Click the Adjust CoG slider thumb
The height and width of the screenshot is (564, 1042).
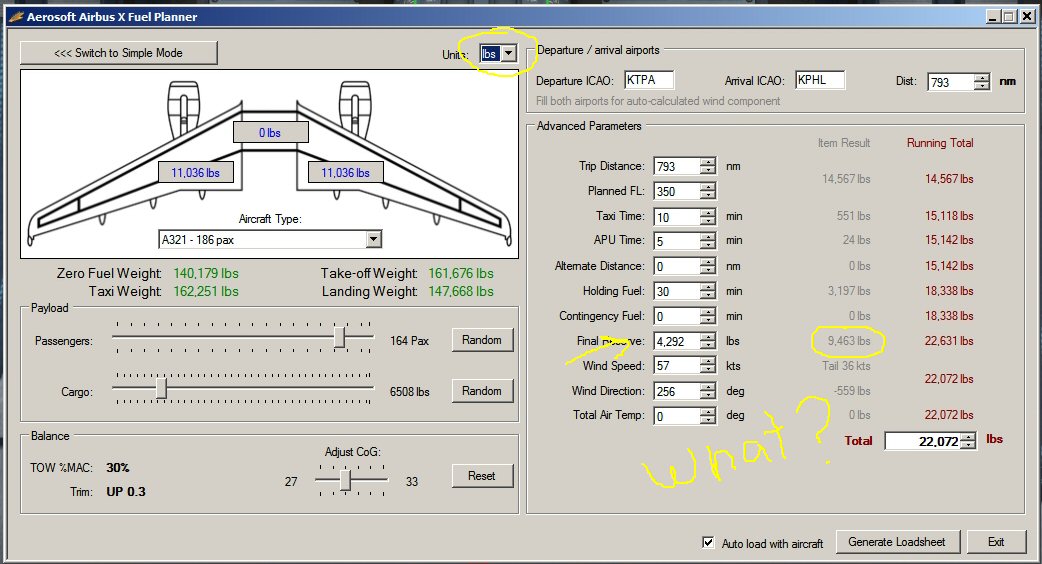coord(345,479)
